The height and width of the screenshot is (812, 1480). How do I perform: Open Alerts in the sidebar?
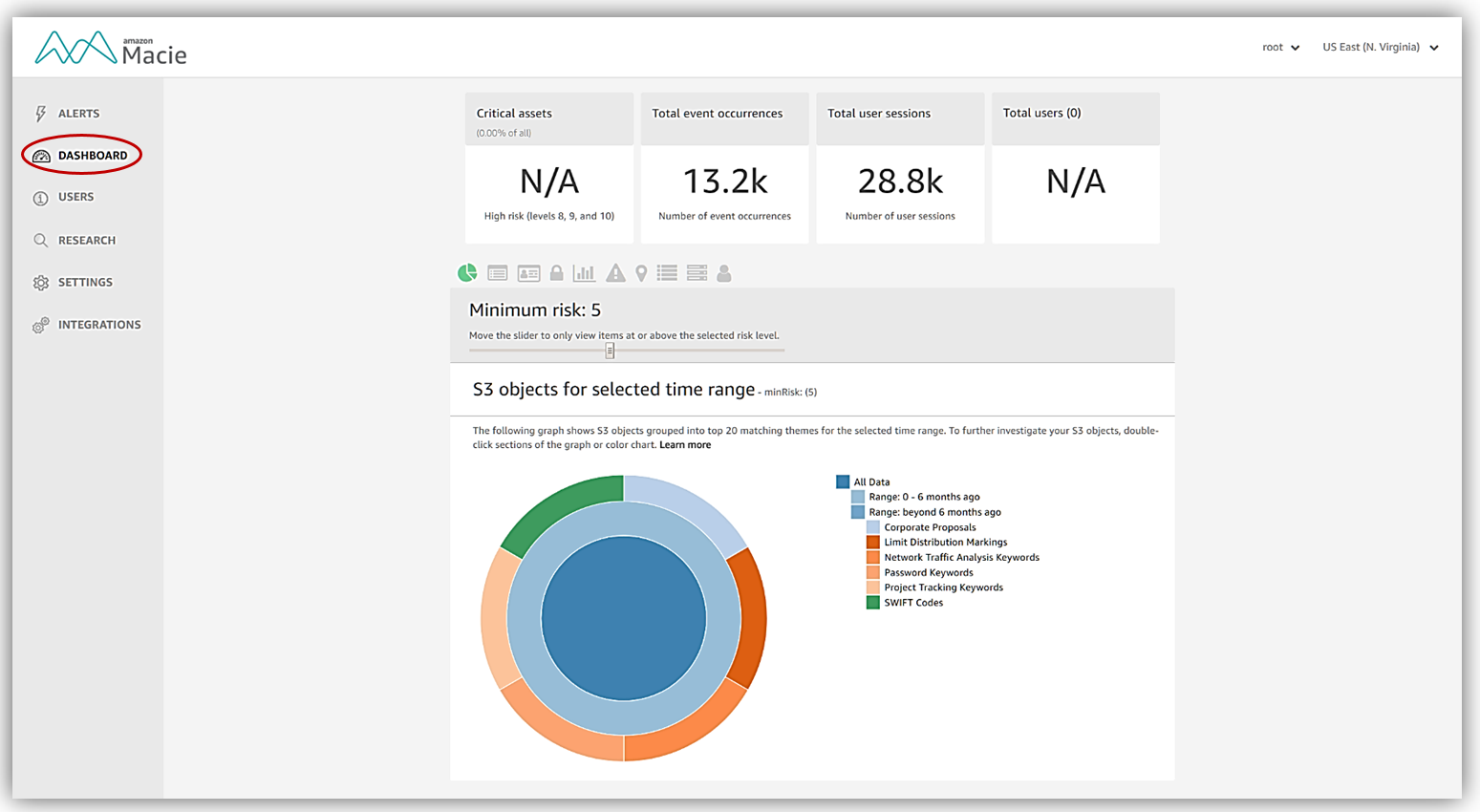coord(78,114)
